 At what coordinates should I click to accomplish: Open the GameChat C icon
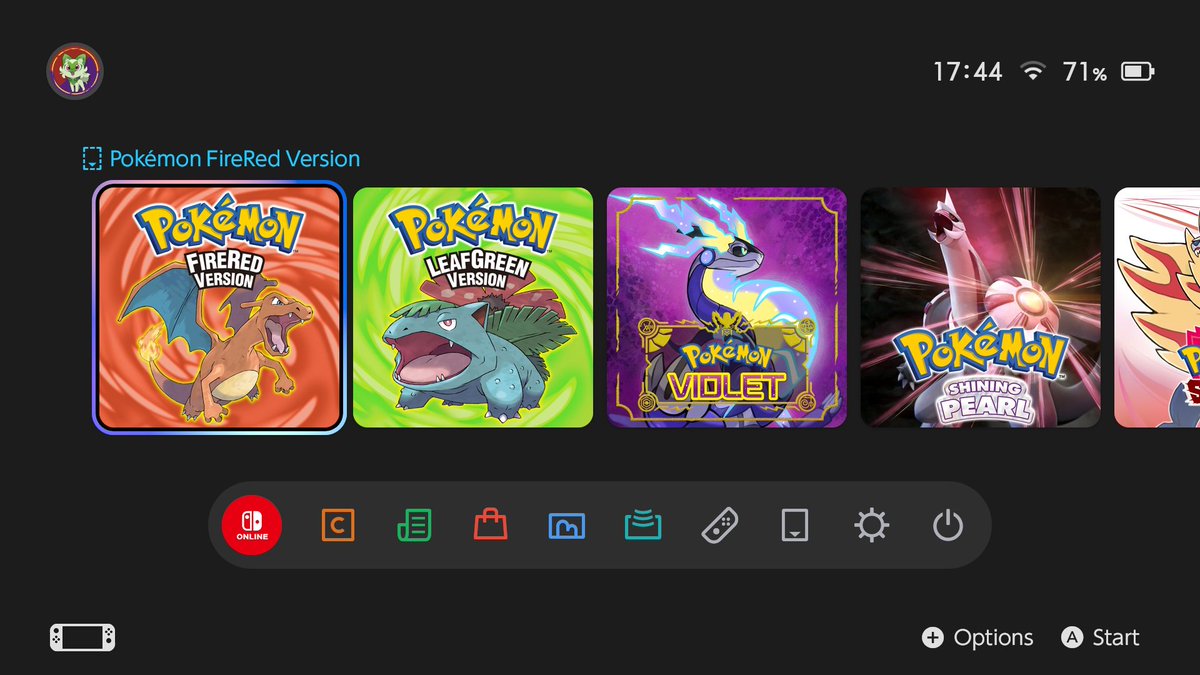[x=338, y=525]
